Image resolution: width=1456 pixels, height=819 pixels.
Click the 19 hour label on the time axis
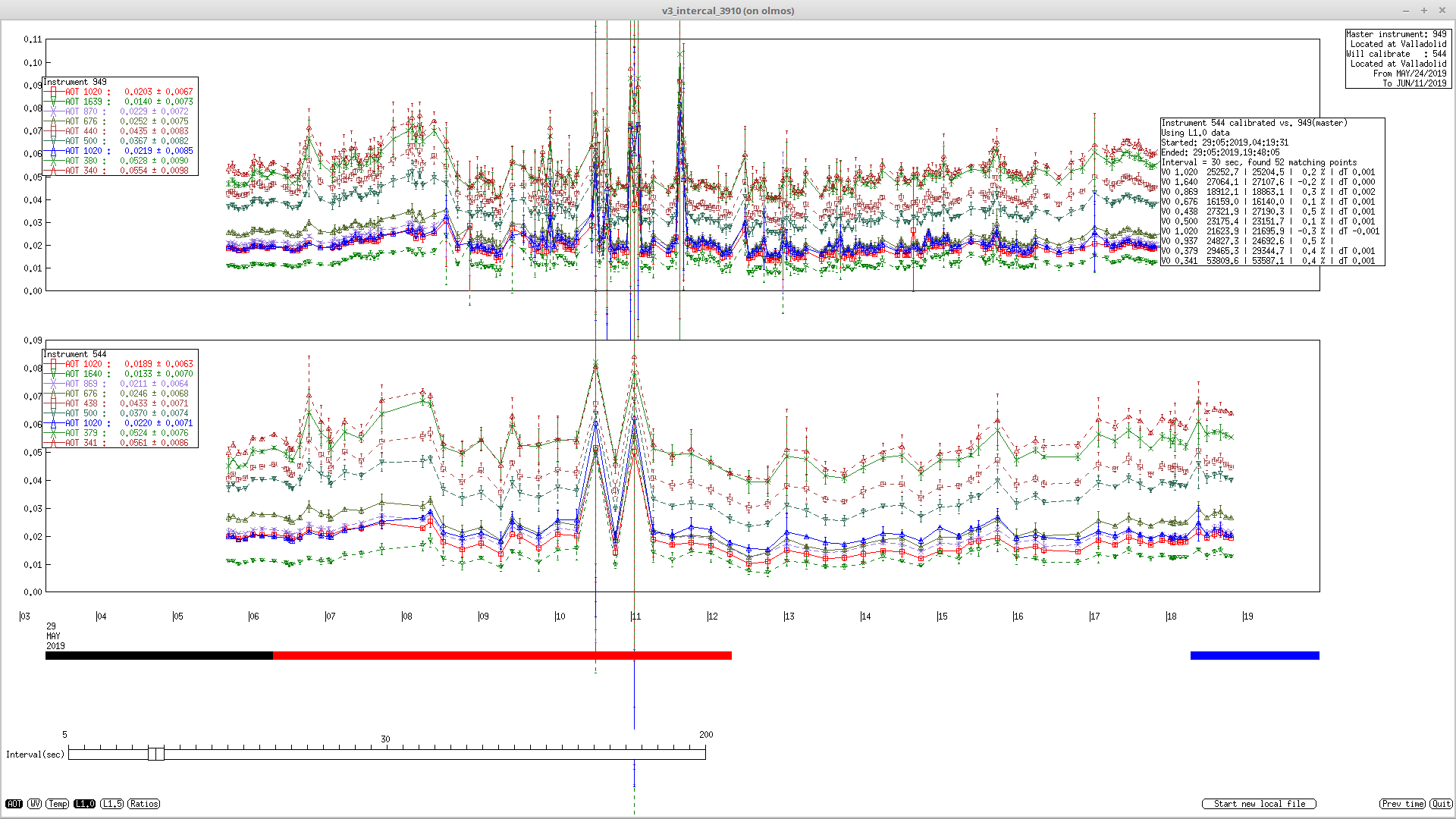point(1247,617)
